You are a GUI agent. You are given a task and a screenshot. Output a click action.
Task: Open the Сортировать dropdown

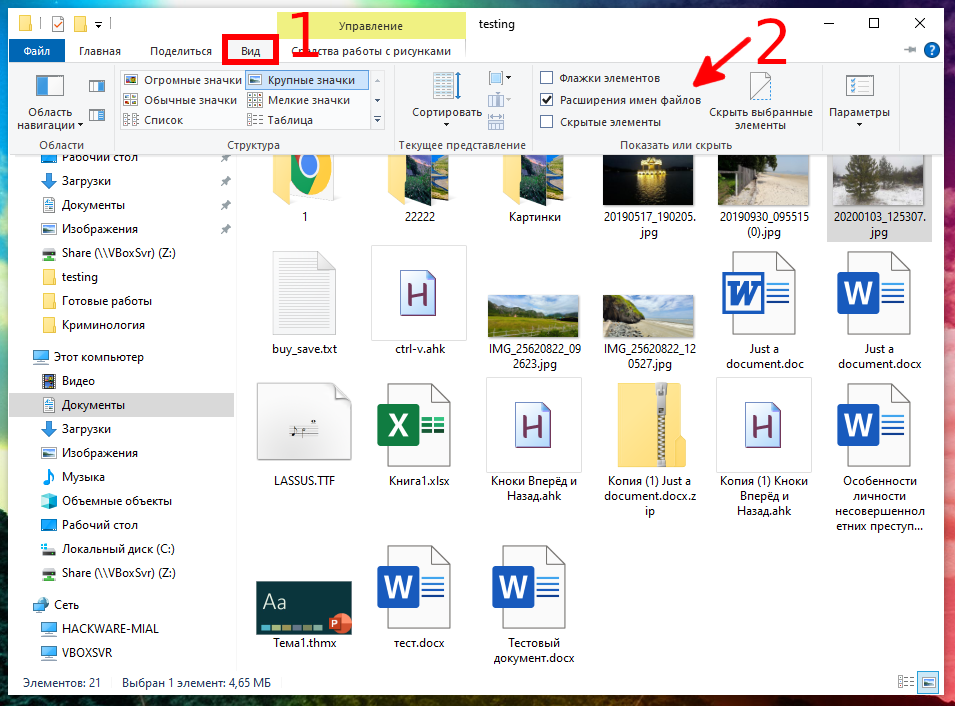click(x=446, y=100)
